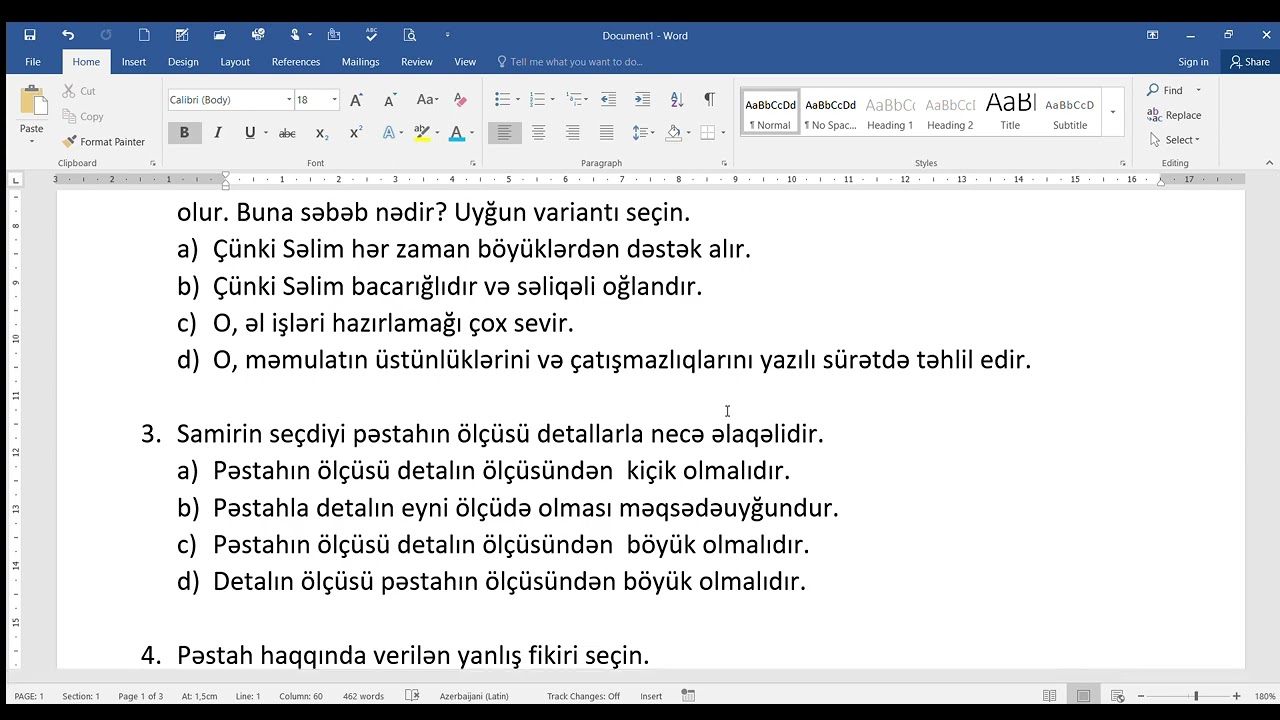Open the font size dropdown
This screenshot has height=720, width=1280.
pyautogui.click(x=334, y=100)
